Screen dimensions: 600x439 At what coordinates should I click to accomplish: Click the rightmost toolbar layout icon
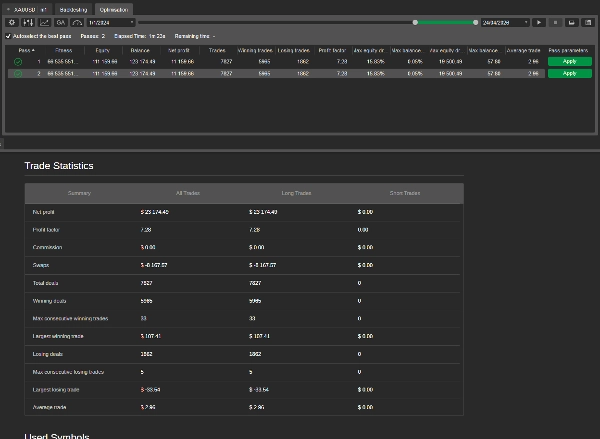pyautogui.click(x=587, y=22)
